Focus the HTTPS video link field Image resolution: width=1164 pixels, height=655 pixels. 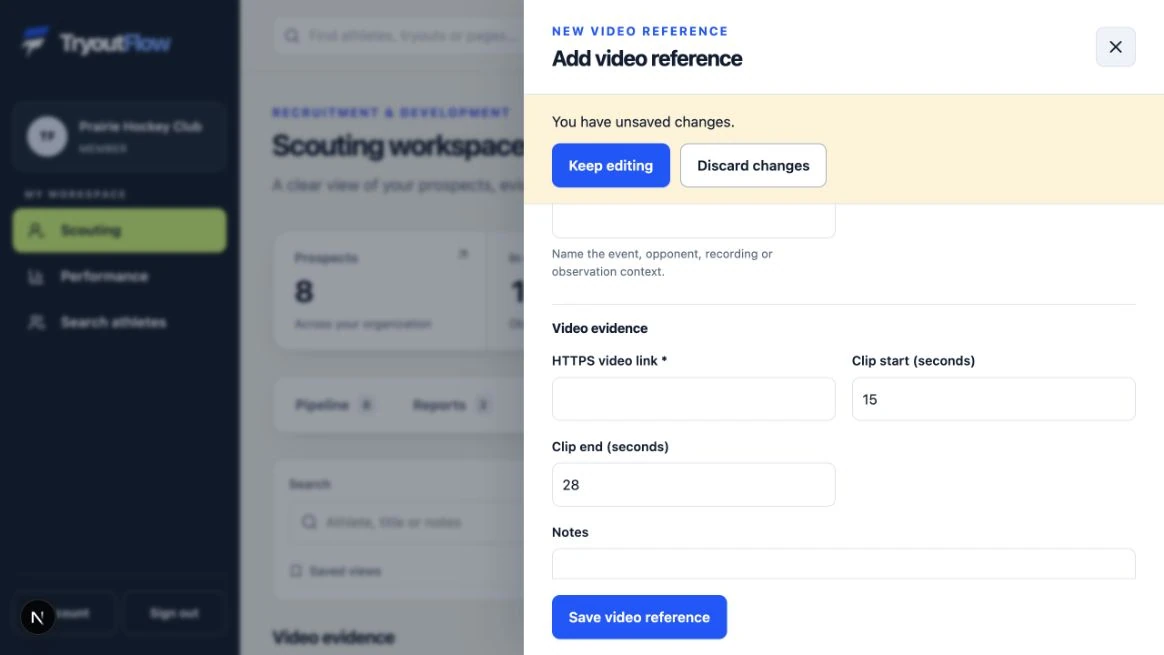click(x=693, y=399)
